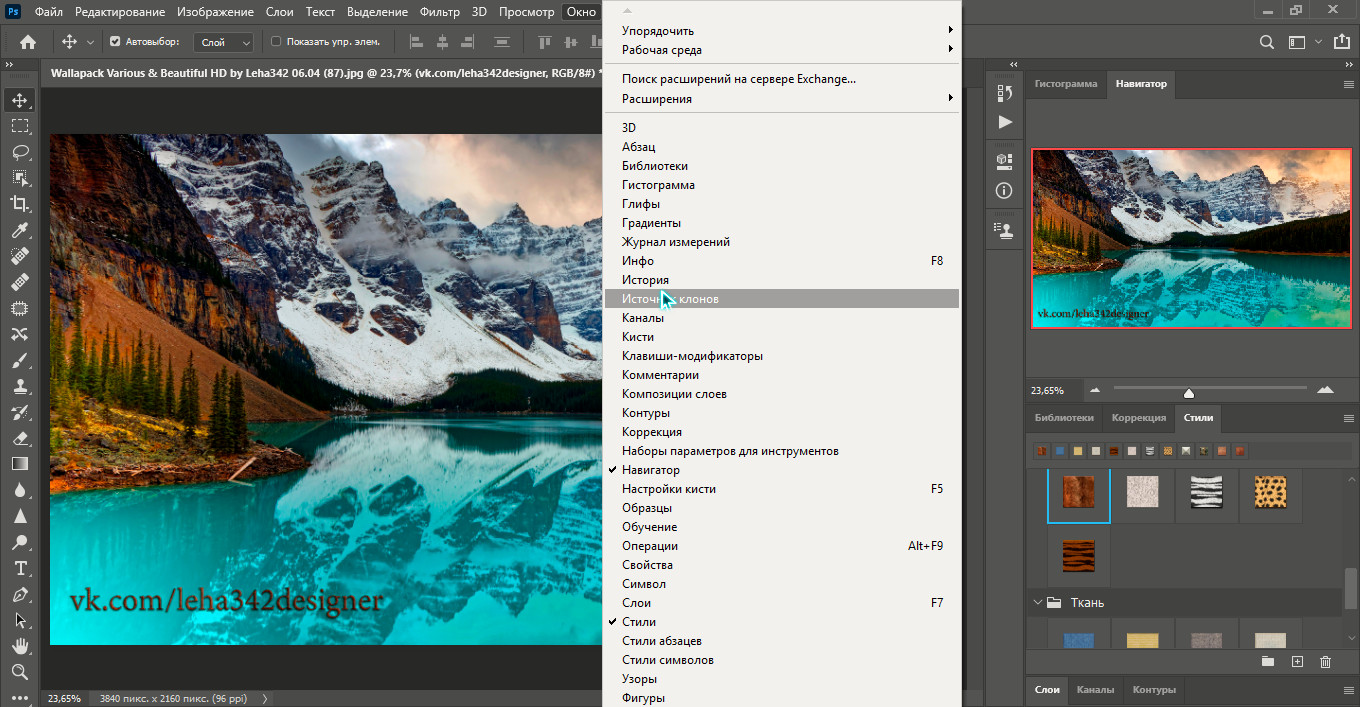Choose История from the Окно menu

point(646,280)
